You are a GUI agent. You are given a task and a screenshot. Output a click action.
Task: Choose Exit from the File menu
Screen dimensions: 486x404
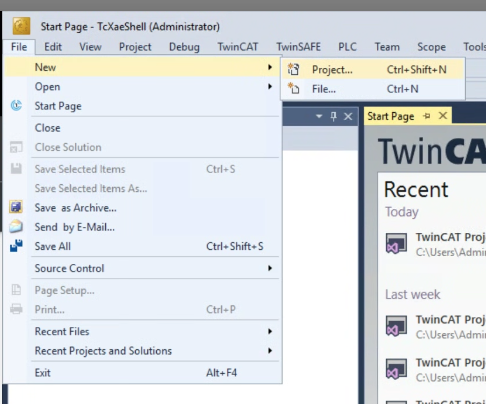tap(143, 373)
